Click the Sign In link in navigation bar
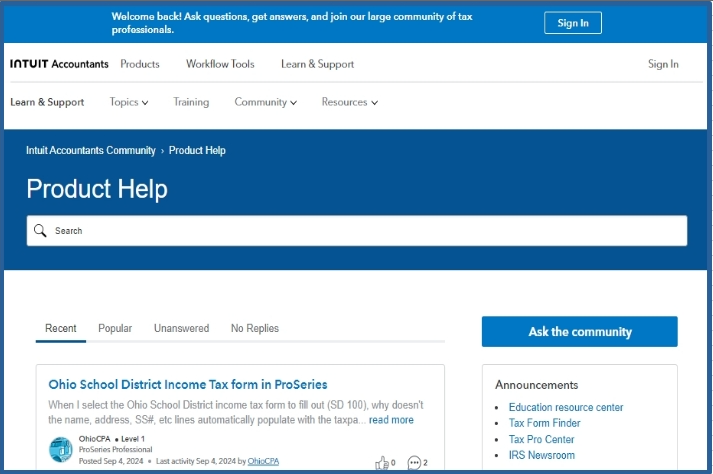The width and height of the screenshot is (713, 474). [x=663, y=64]
